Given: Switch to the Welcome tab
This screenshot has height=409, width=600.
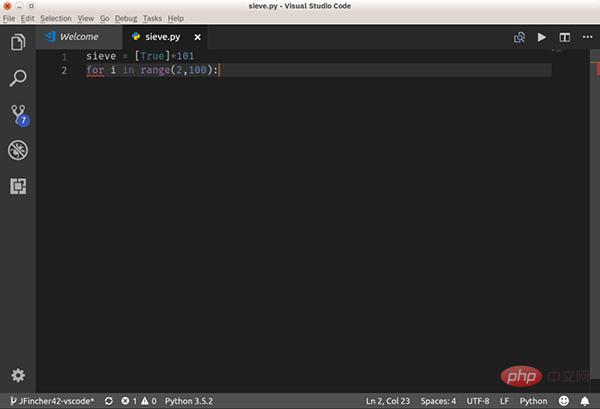Looking at the screenshot, I should coord(80,37).
